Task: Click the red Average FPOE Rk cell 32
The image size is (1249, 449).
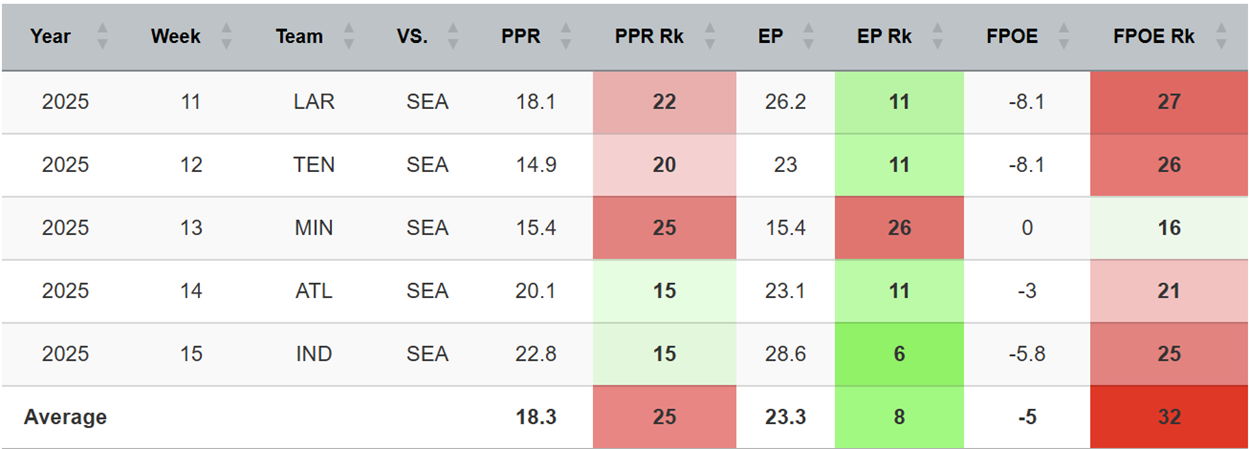Action: click(1168, 417)
